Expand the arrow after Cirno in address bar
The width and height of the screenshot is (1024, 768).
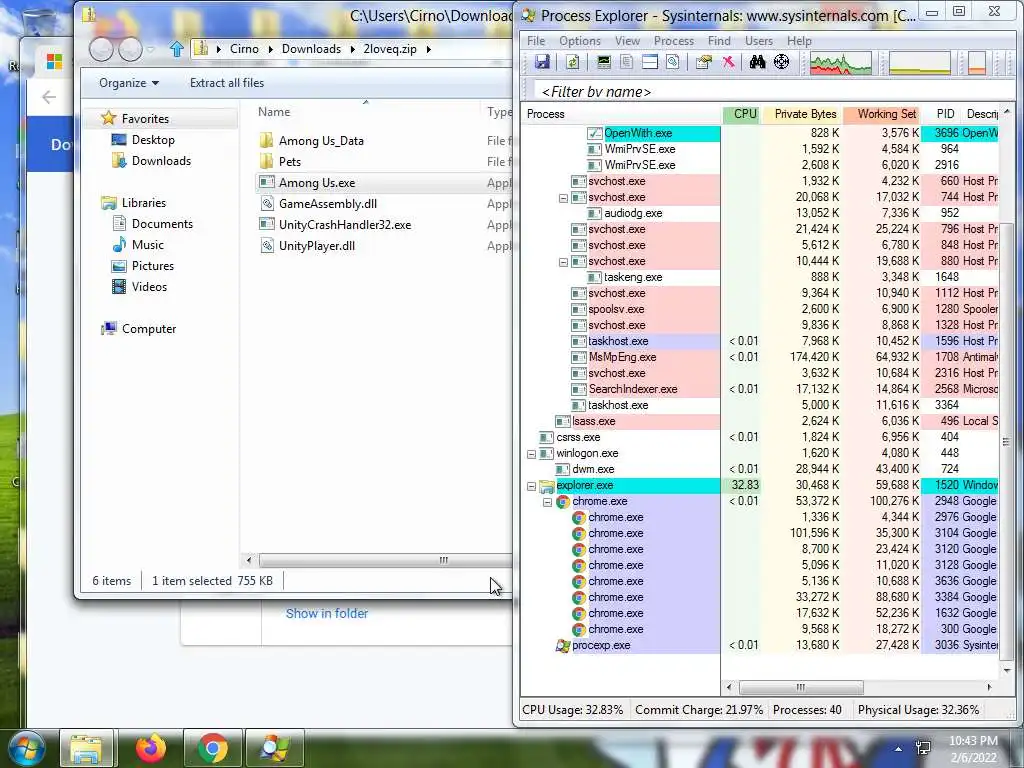coord(270,49)
